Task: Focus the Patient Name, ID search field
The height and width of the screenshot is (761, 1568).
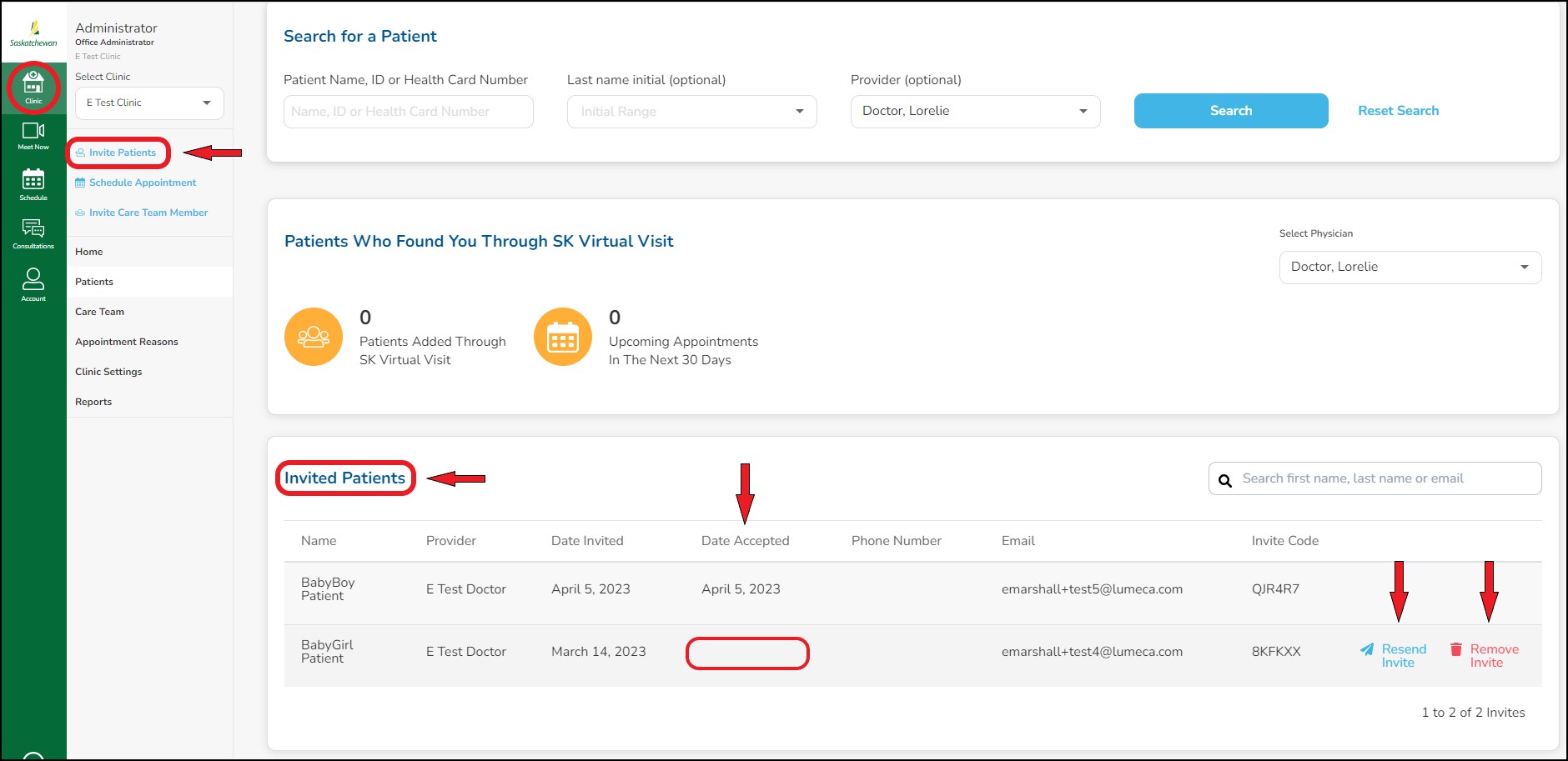Action: pyautogui.click(x=408, y=112)
